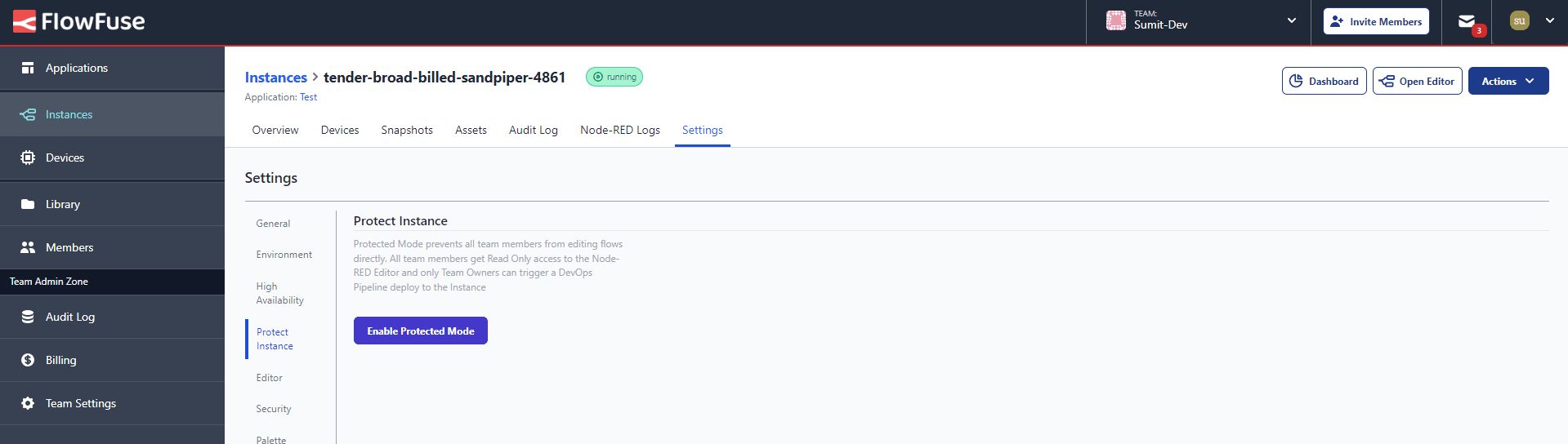The width and height of the screenshot is (1568, 444).
Task: Click the Audit Log database icon
Action: coord(28,317)
